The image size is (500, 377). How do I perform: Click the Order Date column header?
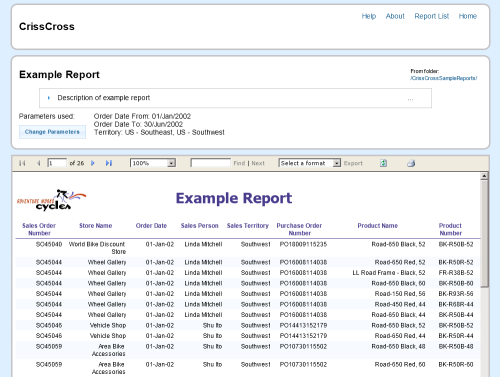click(x=151, y=226)
